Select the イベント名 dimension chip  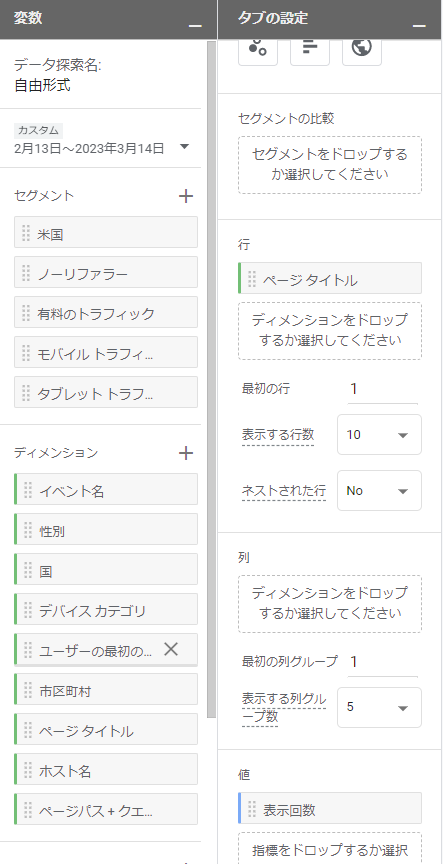coord(106,489)
